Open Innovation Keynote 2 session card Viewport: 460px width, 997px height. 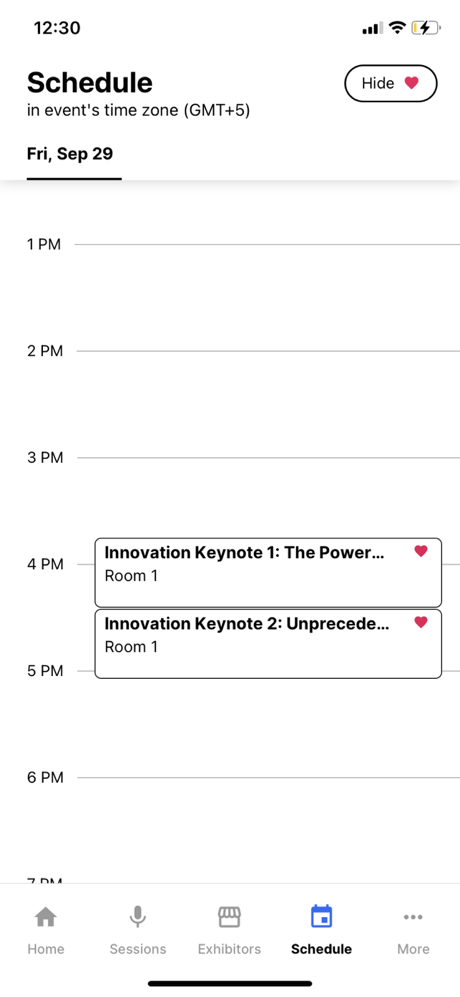pos(268,643)
